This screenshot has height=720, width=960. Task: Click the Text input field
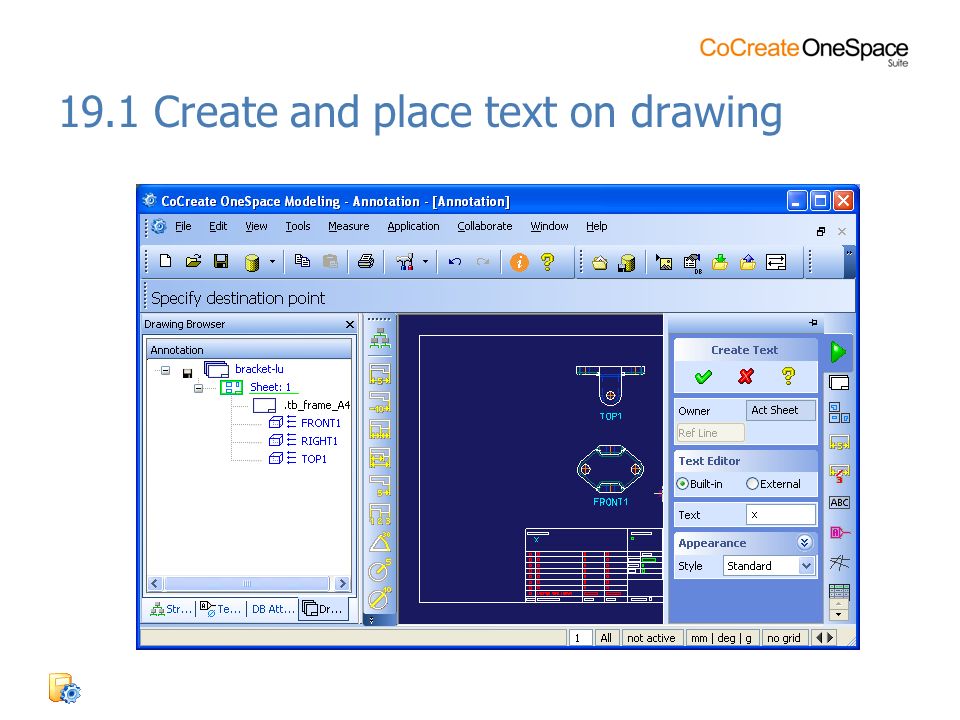point(781,515)
